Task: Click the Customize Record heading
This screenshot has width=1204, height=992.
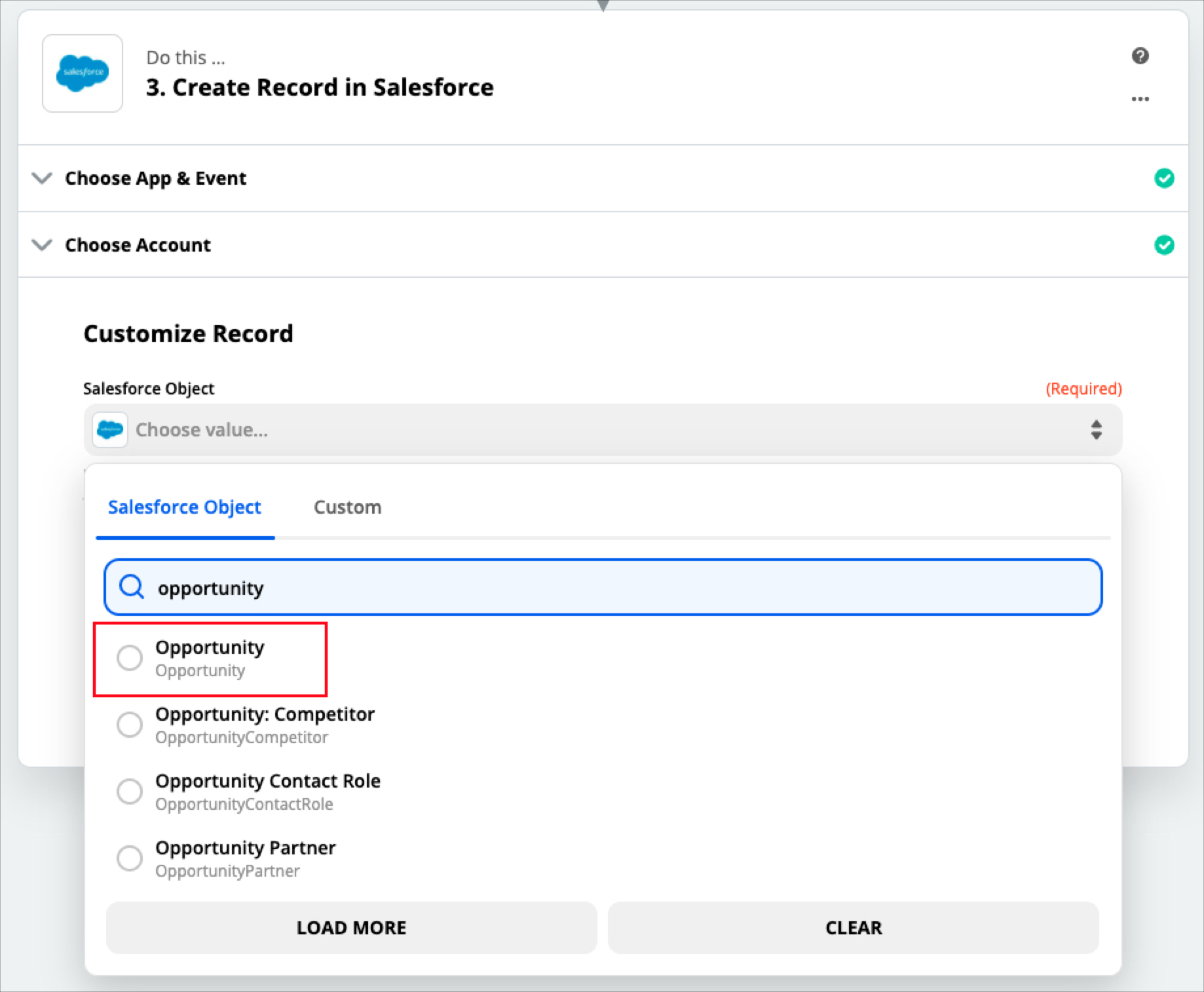Action: 189,334
